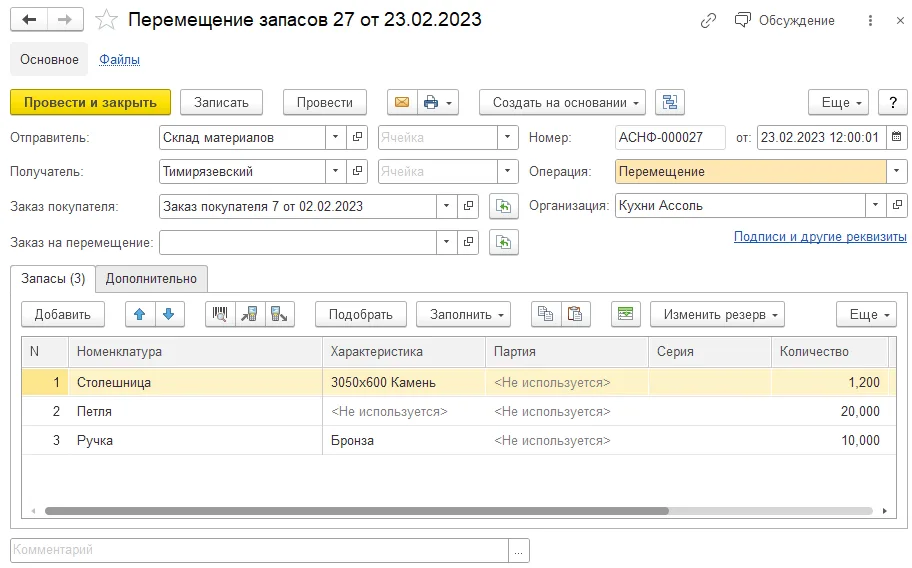Switch to the Основное tab
Screen dimensions: 912x568
click(x=49, y=59)
